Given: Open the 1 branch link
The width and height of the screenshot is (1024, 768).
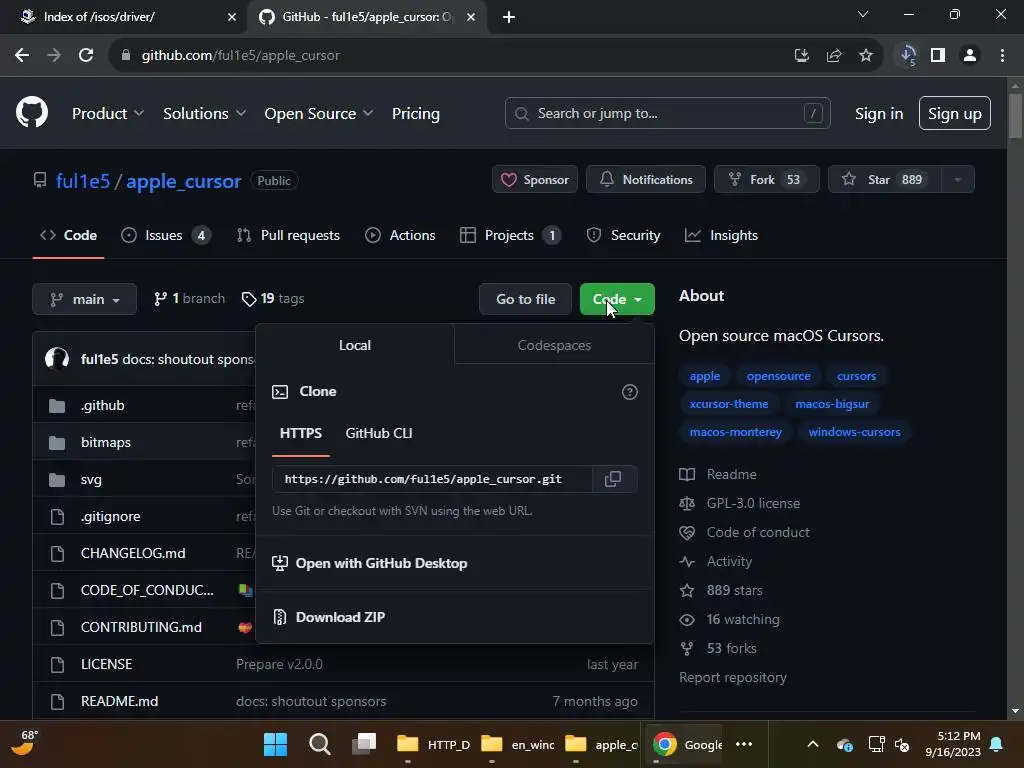Looking at the screenshot, I should click(189, 298).
